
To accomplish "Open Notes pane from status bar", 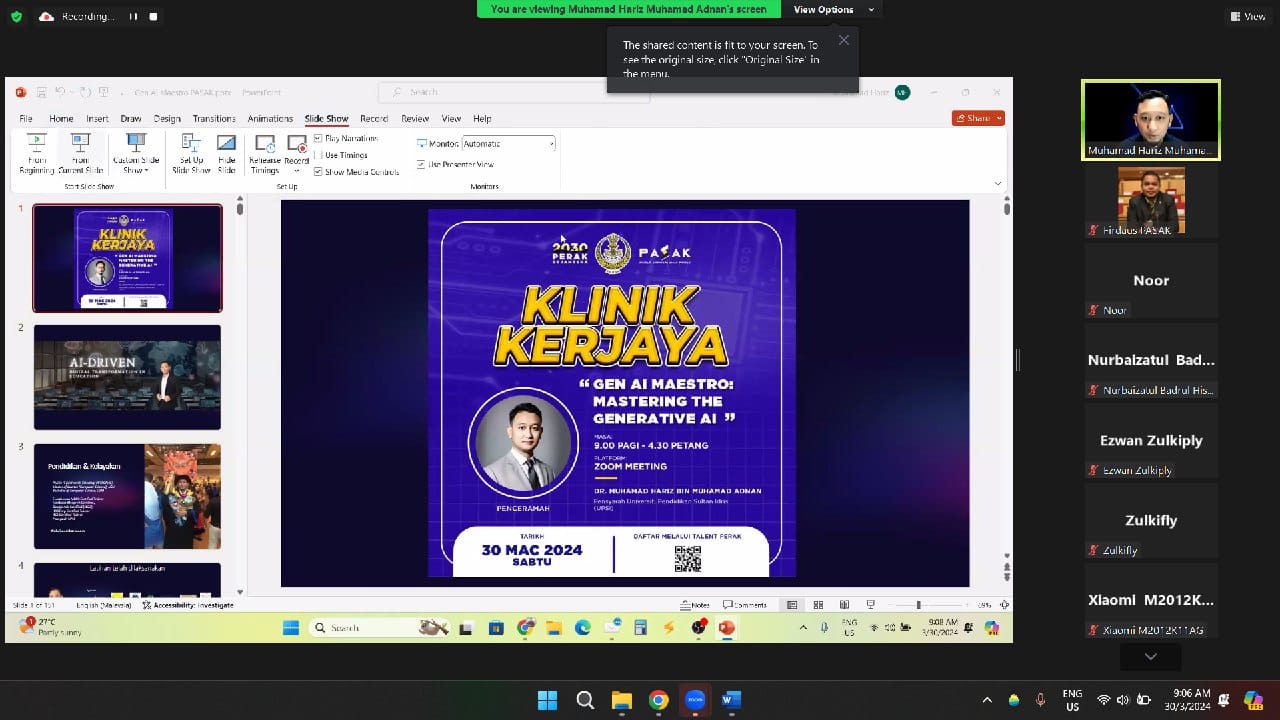I will pyautogui.click(x=695, y=605).
